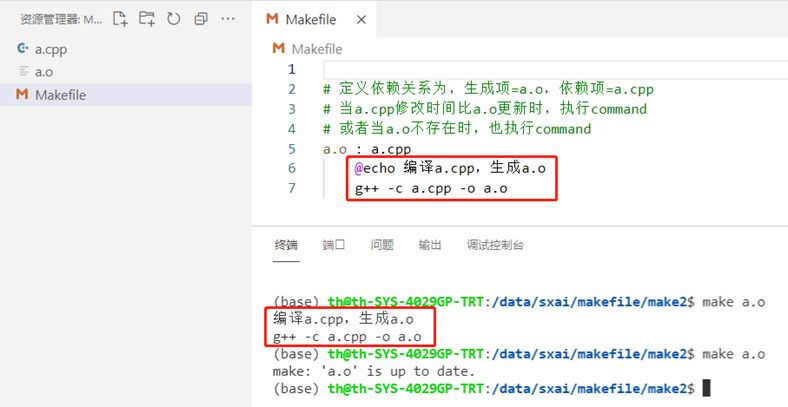
Task: Click line number 7 in the gutter
Action: pyautogui.click(x=292, y=188)
